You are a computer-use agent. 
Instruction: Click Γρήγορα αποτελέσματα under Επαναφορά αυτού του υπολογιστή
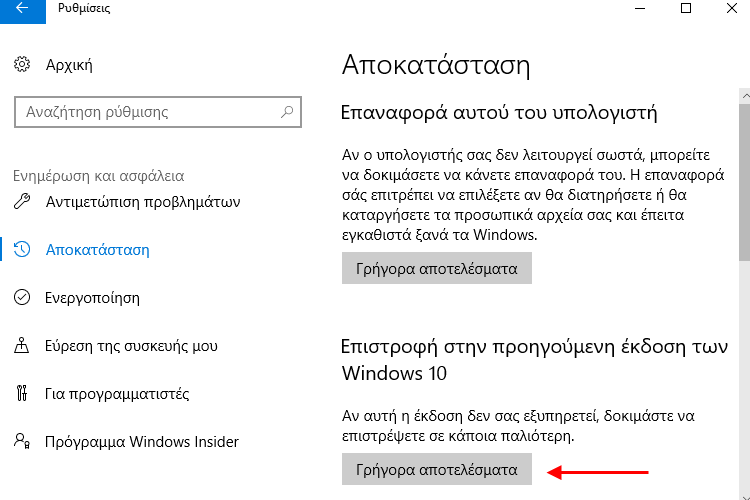(437, 268)
